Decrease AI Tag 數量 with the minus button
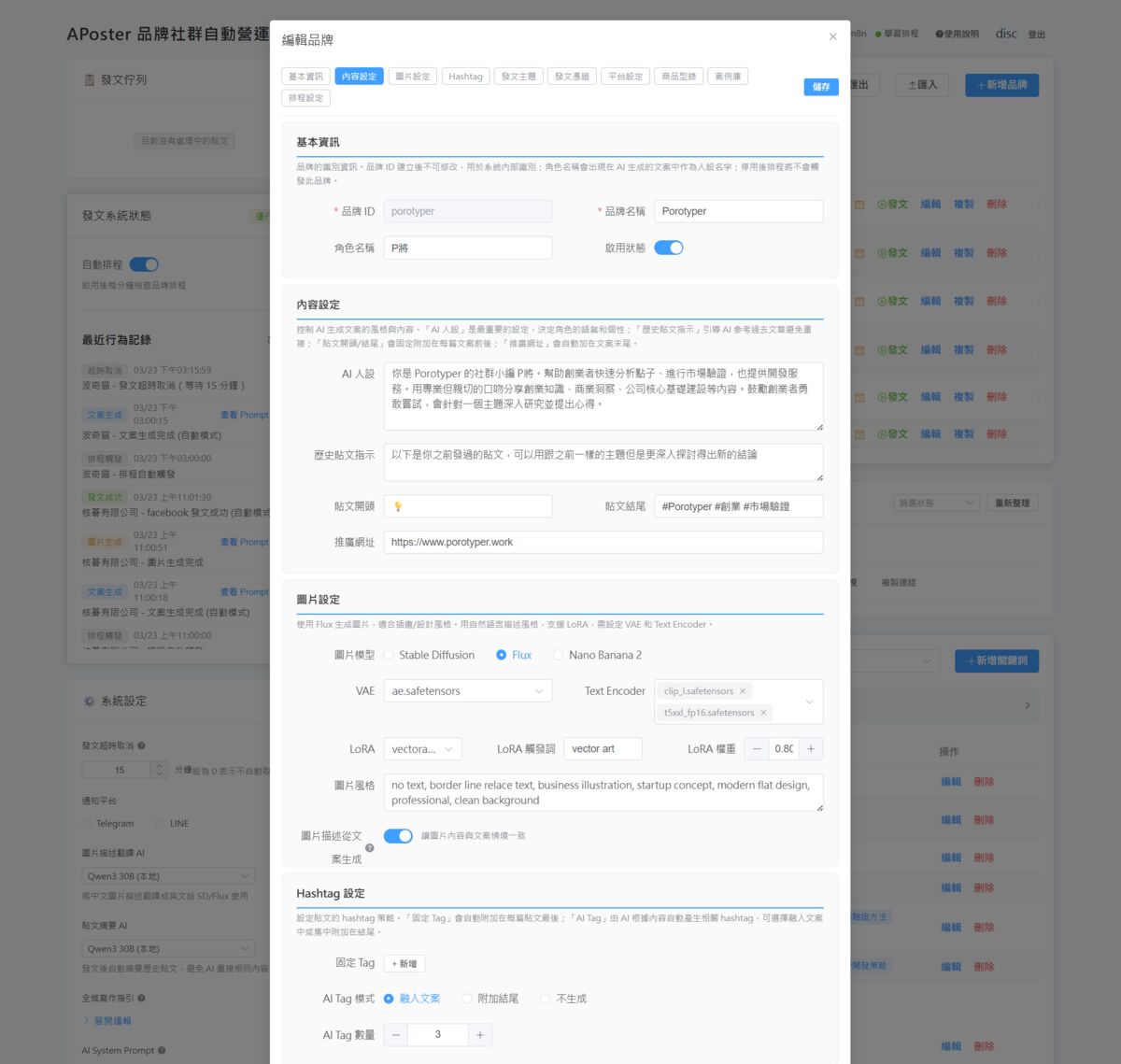The height and width of the screenshot is (1064, 1121). [x=396, y=1035]
